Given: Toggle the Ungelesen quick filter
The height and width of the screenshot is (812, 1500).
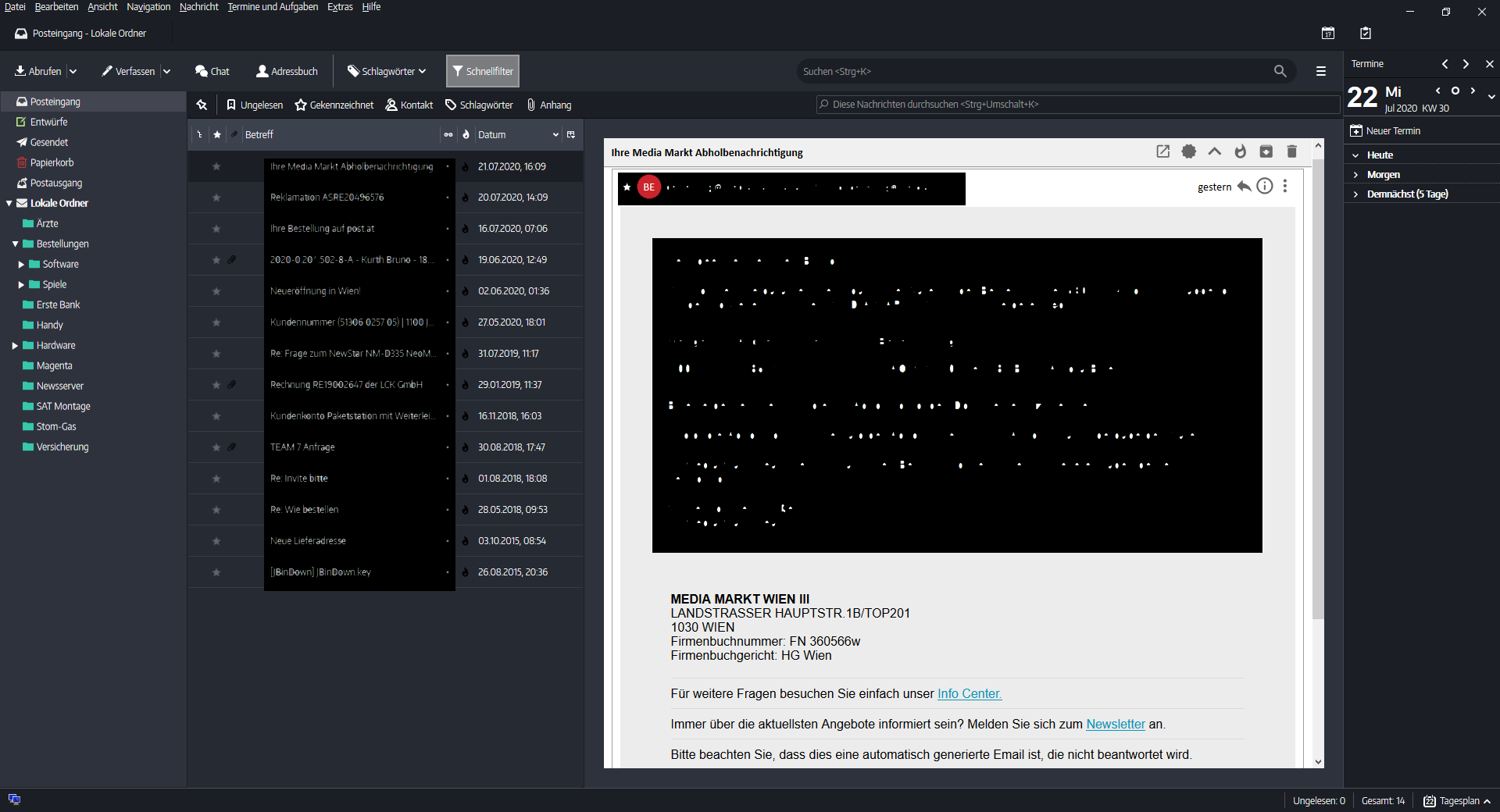Looking at the screenshot, I should (255, 105).
